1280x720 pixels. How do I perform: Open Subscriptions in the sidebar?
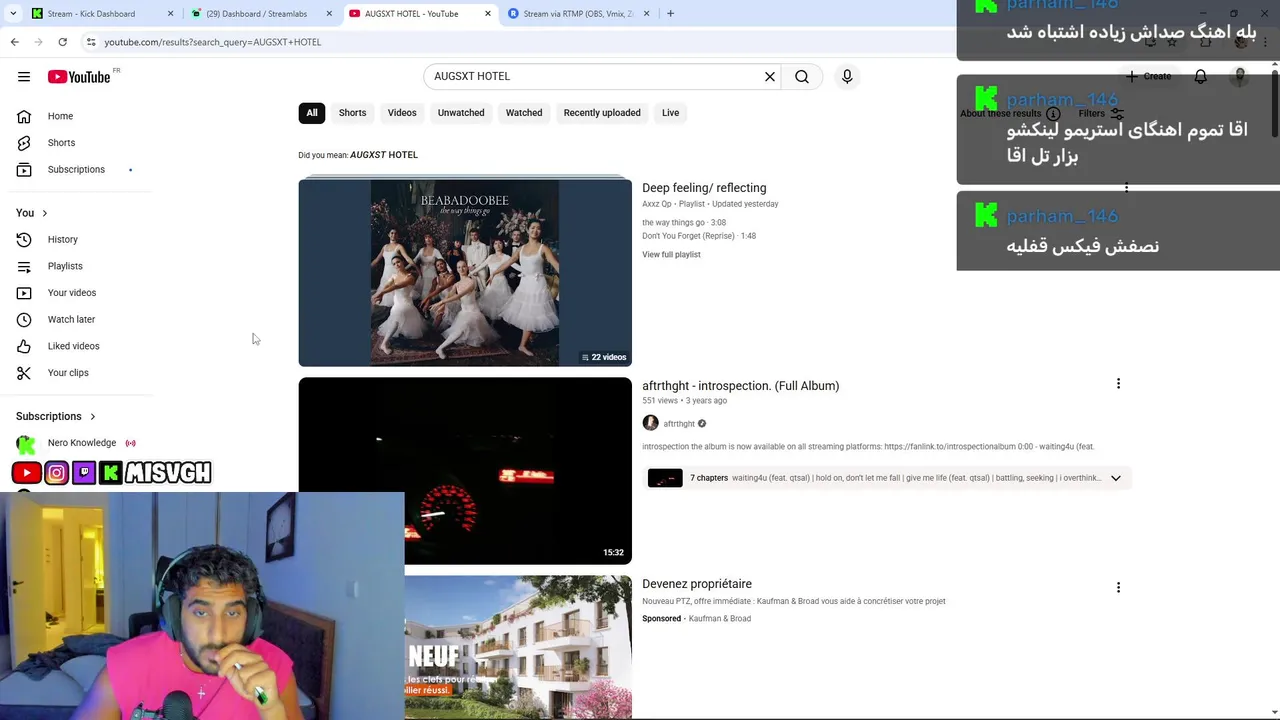76,170
